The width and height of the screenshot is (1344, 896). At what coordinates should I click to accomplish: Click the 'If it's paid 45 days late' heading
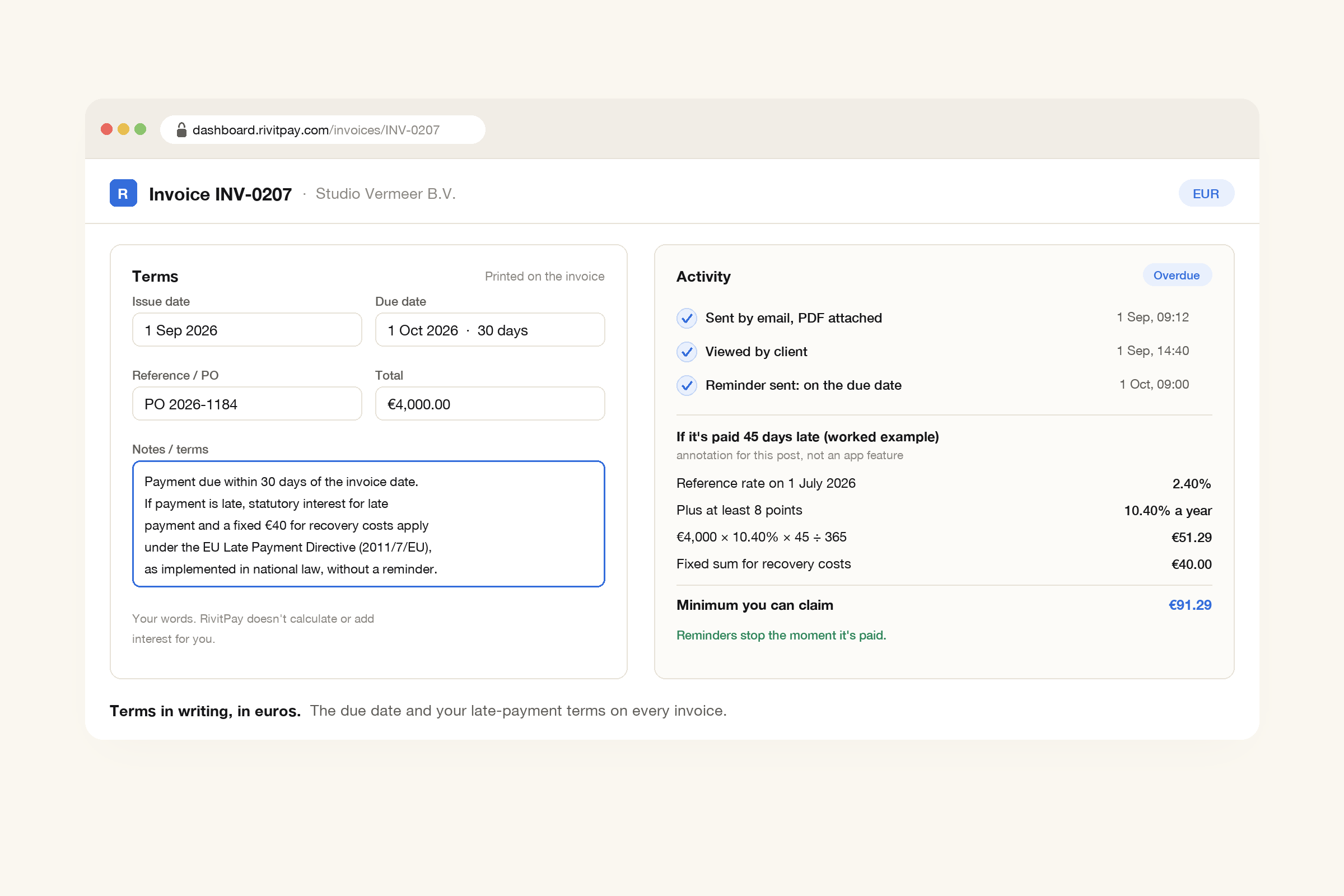coord(808,437)
